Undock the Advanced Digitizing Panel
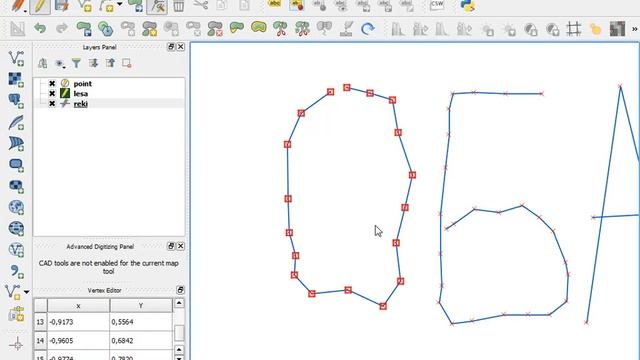Viewport: 640px width, 360px height. pos(171,246)
